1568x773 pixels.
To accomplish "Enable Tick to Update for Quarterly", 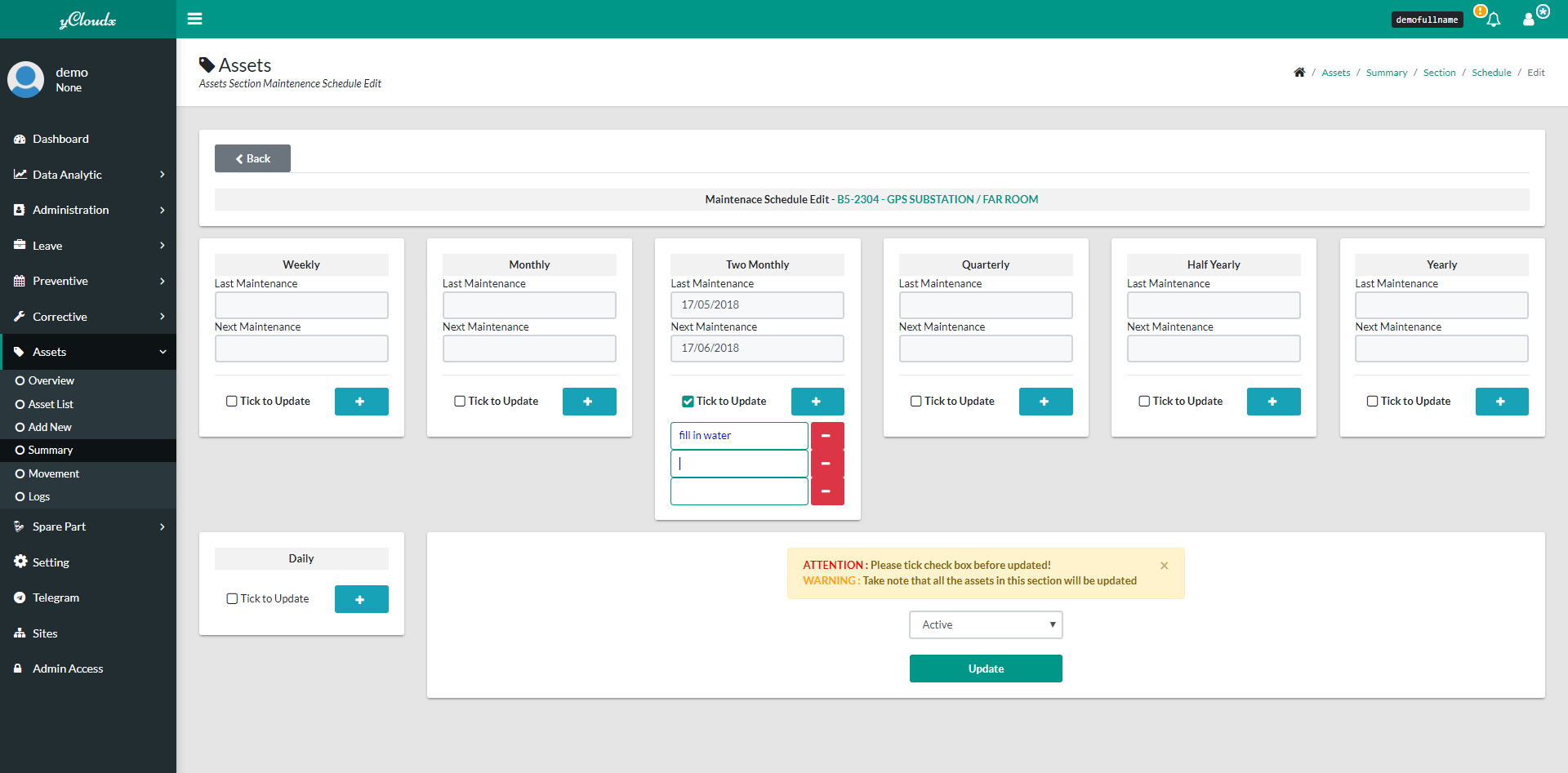I will 916,402.
